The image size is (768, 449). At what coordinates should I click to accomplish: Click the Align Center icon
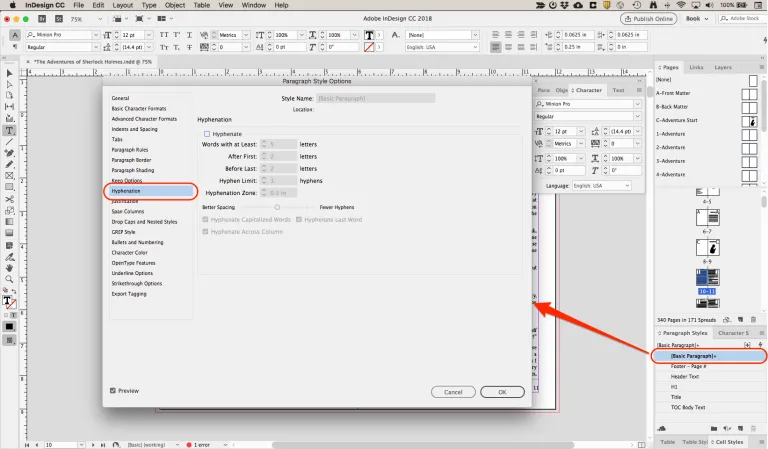pos(508,35)
